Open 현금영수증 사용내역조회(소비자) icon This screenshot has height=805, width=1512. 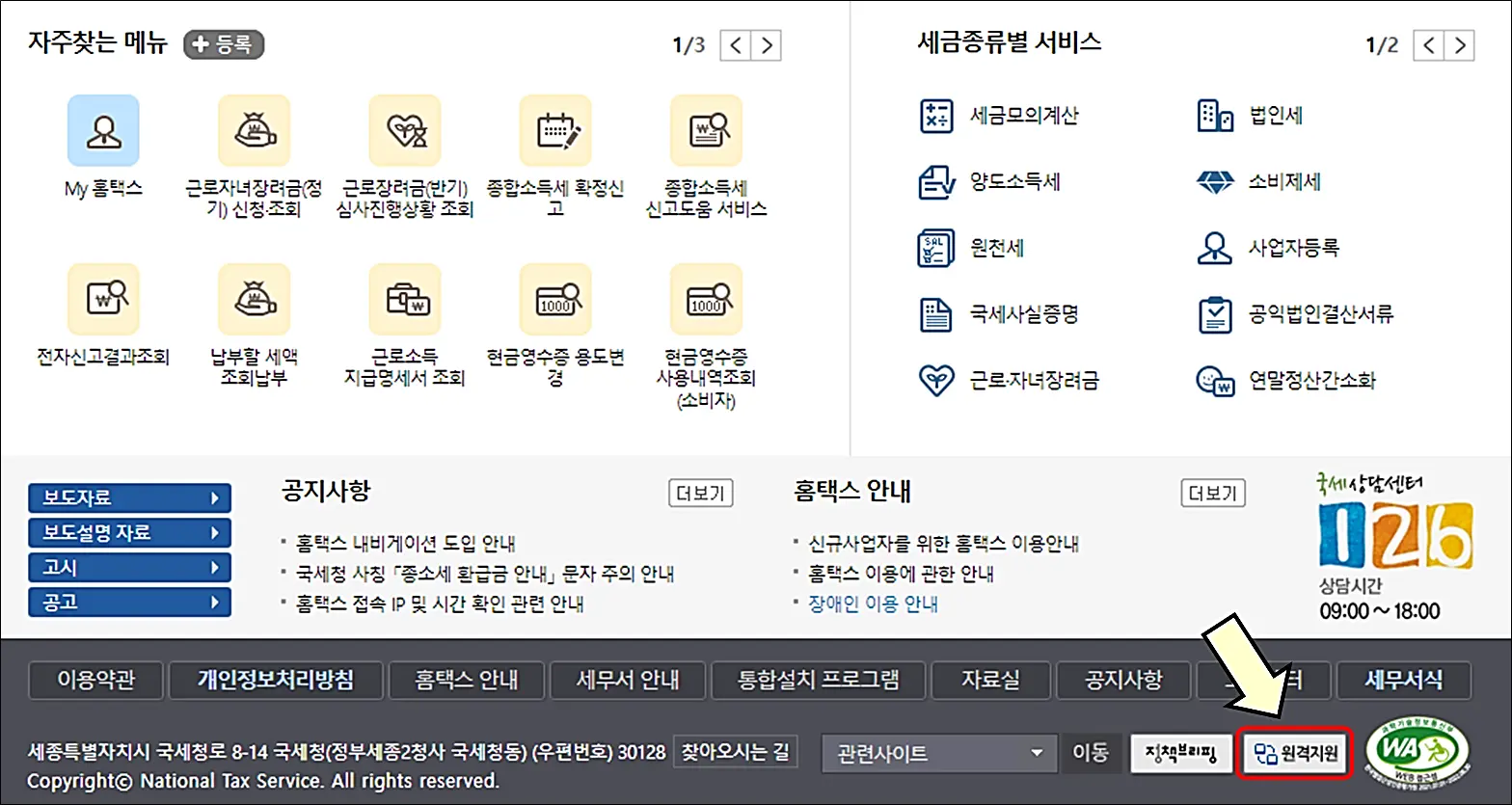[x=706, y=299]
